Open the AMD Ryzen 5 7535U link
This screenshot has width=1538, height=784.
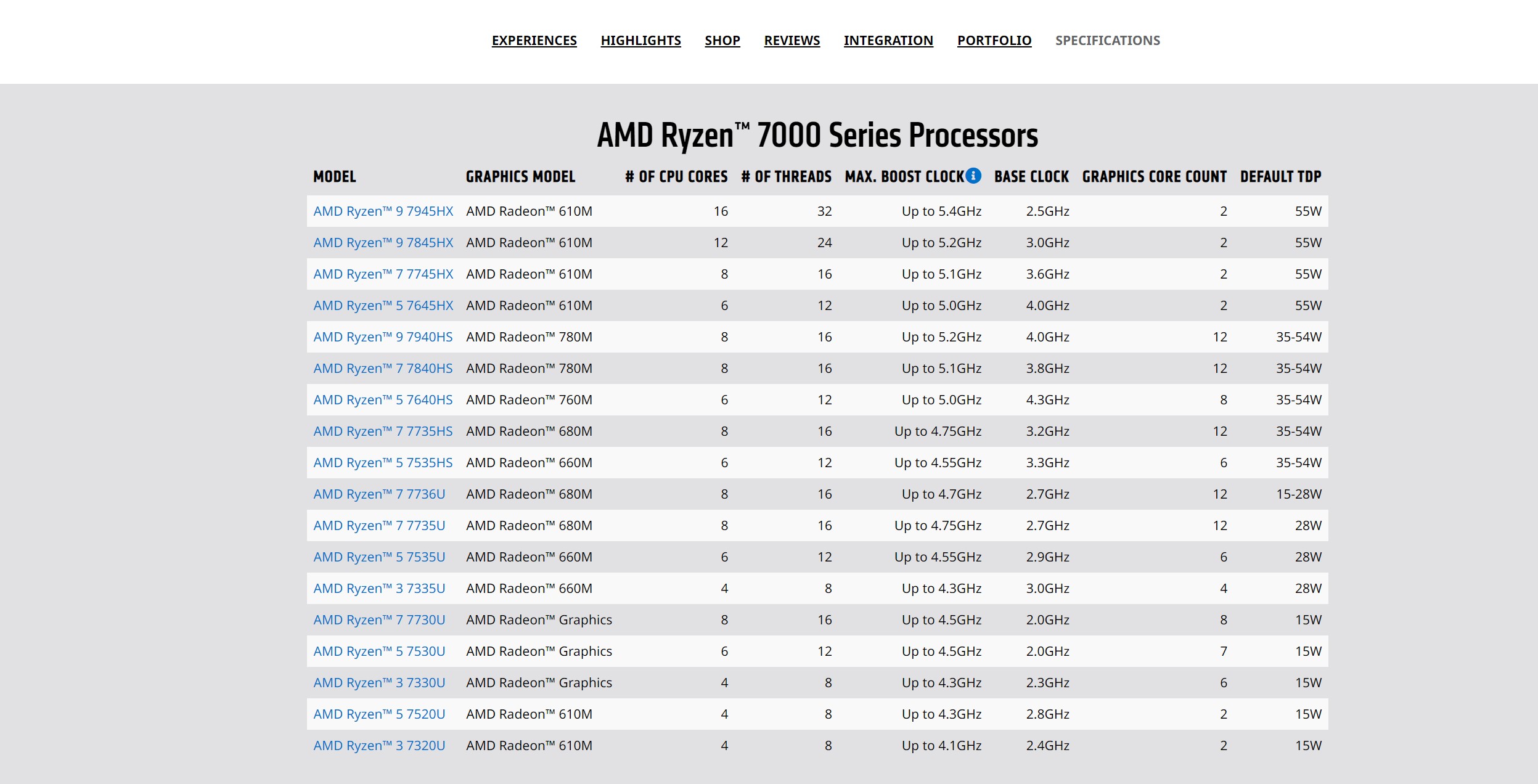click(x=379, y=557)
